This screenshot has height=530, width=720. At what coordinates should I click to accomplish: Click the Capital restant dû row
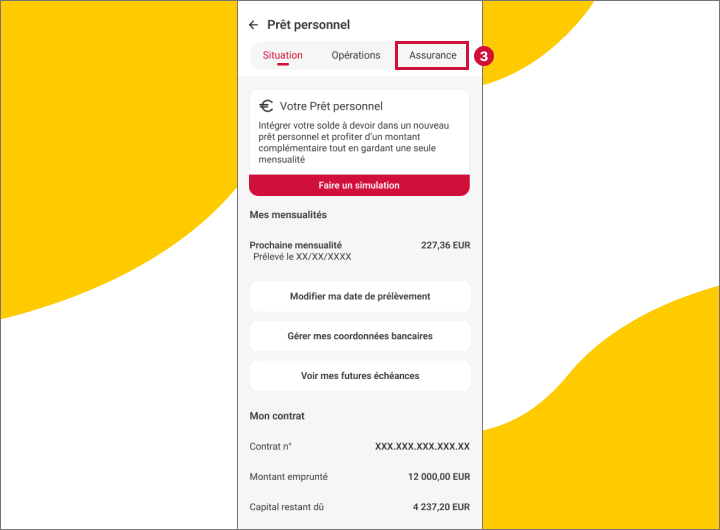360,507
